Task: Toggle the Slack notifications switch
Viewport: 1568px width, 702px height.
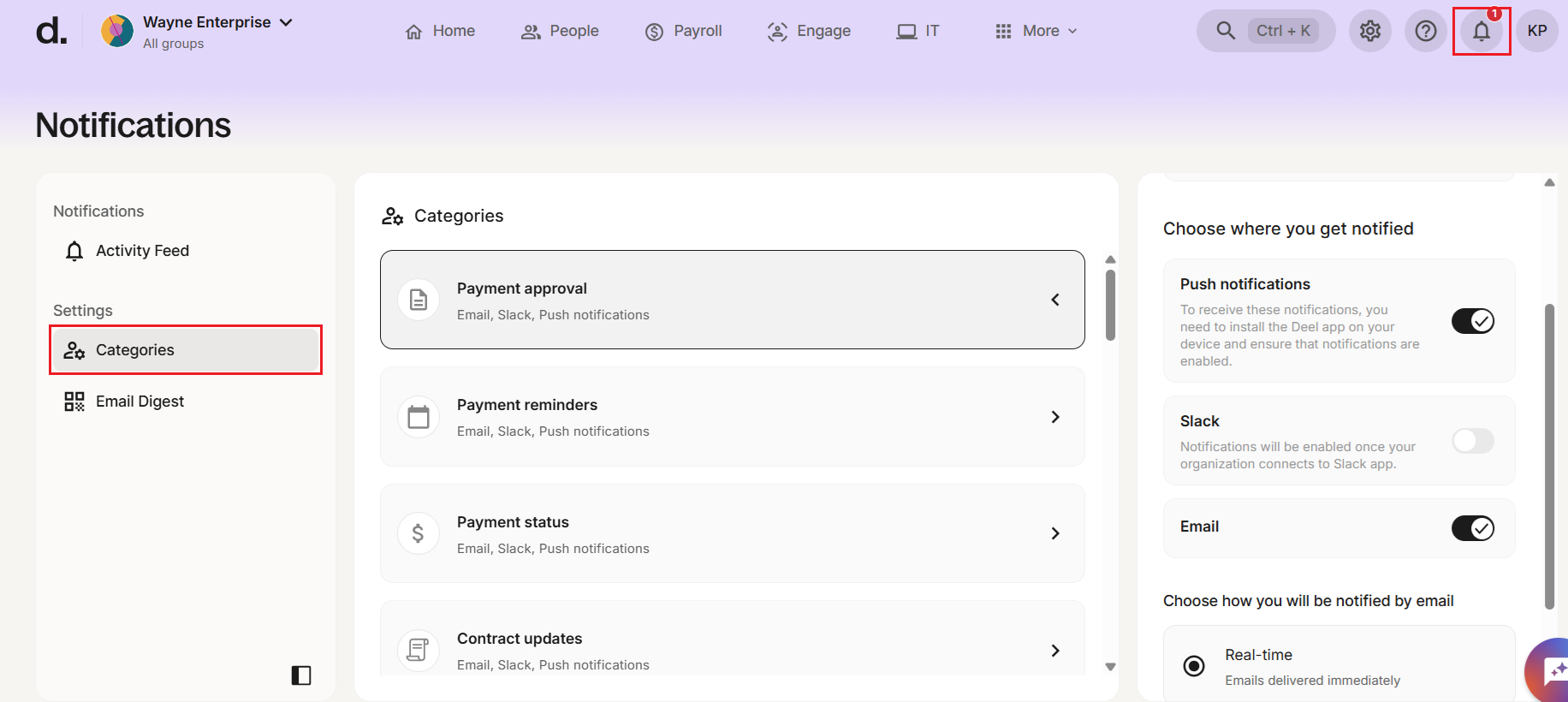Action: (x=1472, y=441)
